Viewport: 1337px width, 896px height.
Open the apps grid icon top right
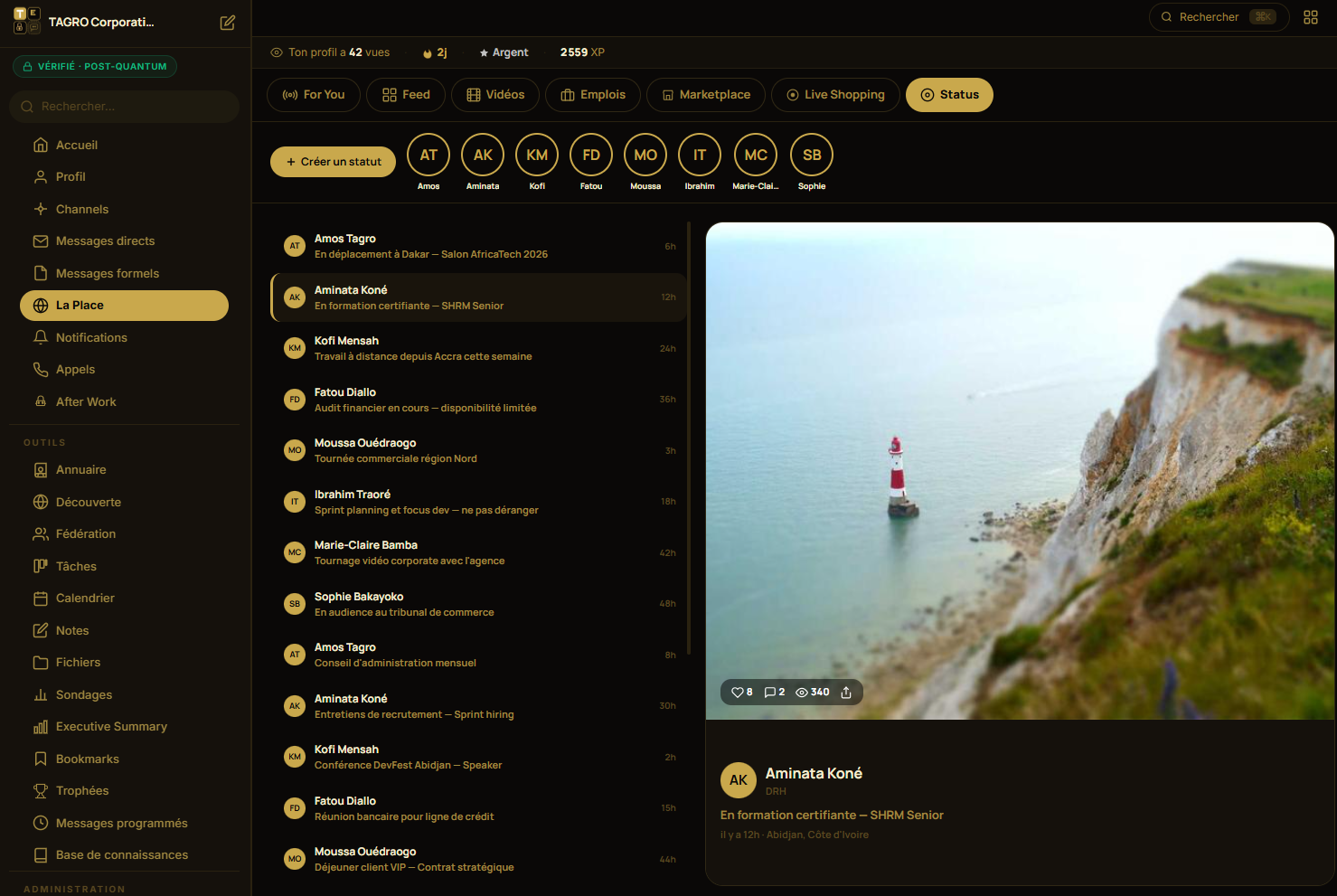[1311, 17]
